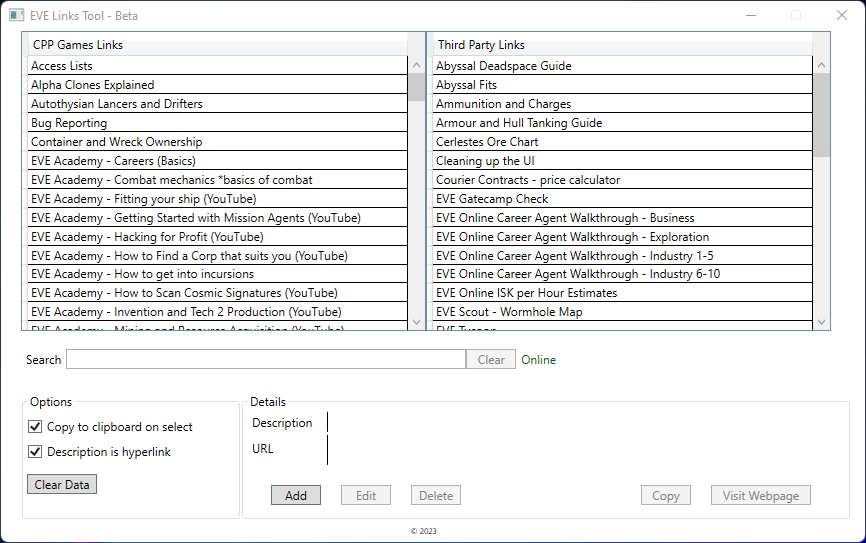866x543 pixels.
Task: Select Getting Started with Mission Agents row
Action: 218,218
